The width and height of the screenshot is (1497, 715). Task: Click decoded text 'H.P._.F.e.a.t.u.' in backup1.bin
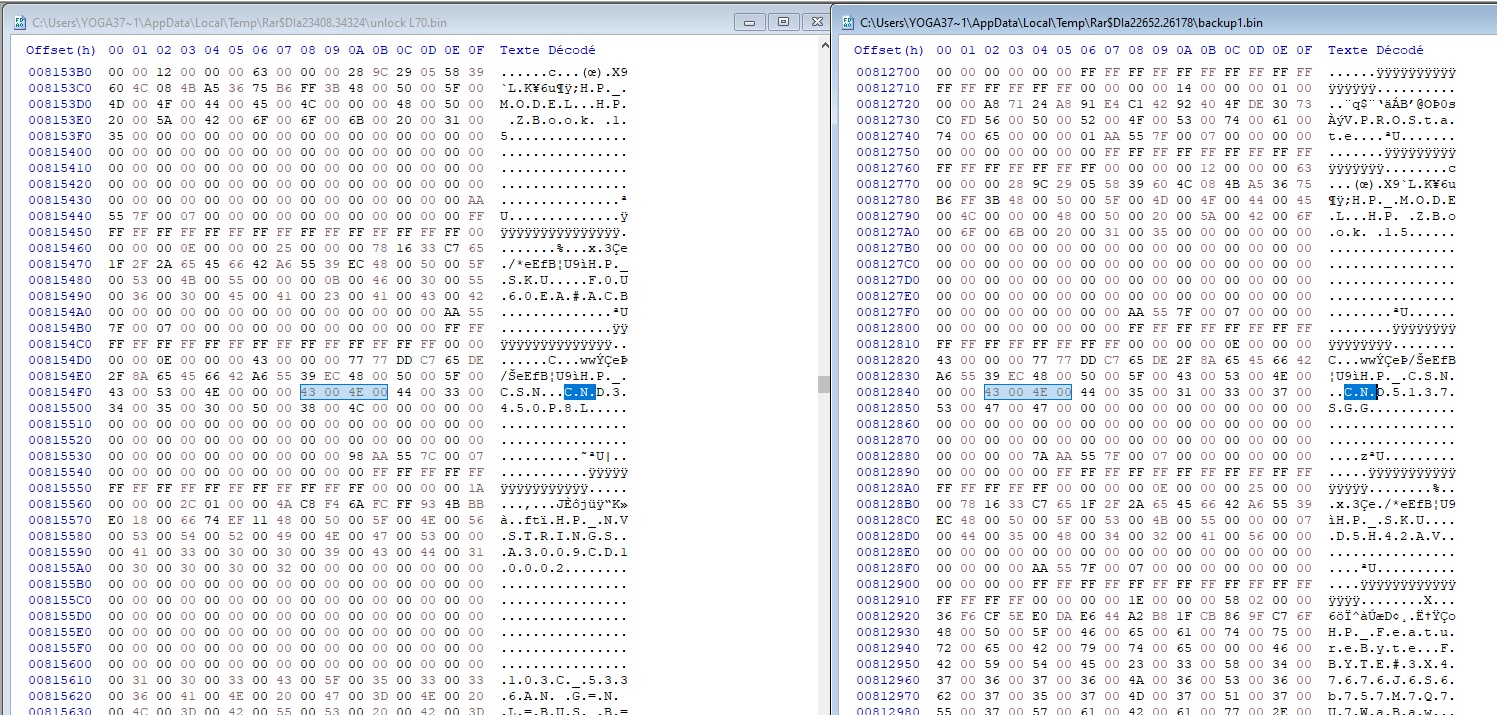(1392, 632)
